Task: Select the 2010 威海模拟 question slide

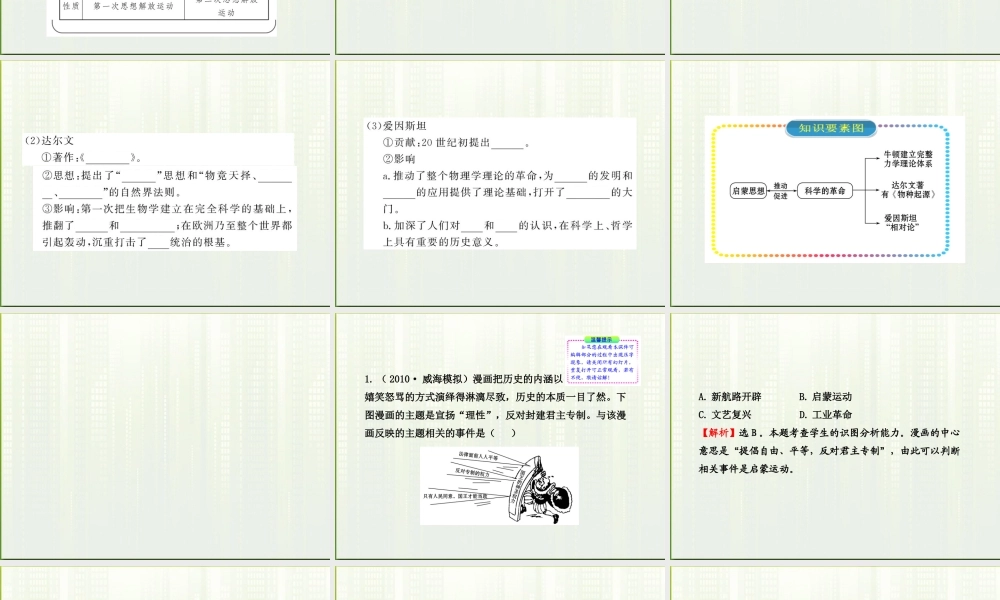Action: (500, 436)
